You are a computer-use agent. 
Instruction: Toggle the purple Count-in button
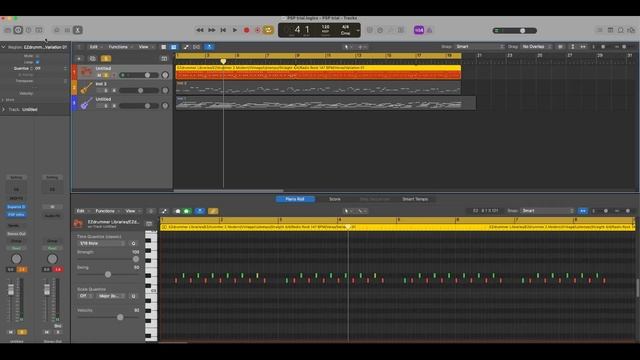coord(419,30)
